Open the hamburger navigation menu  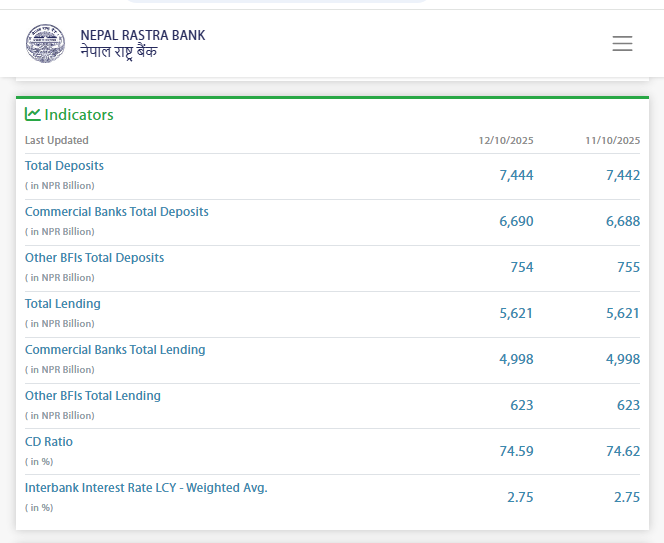point(622,43)
